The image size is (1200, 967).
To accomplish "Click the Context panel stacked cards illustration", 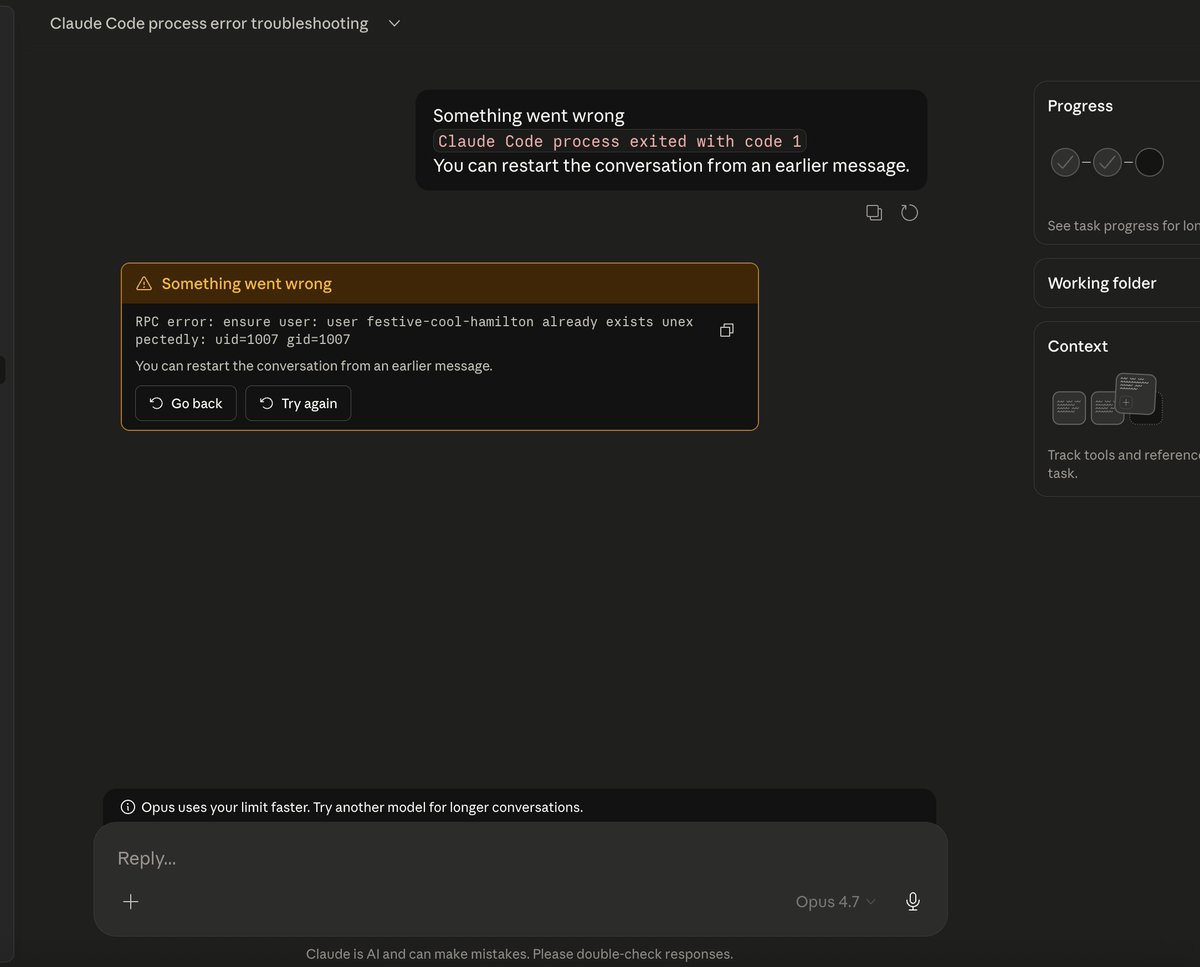I will coord(1108,399).
